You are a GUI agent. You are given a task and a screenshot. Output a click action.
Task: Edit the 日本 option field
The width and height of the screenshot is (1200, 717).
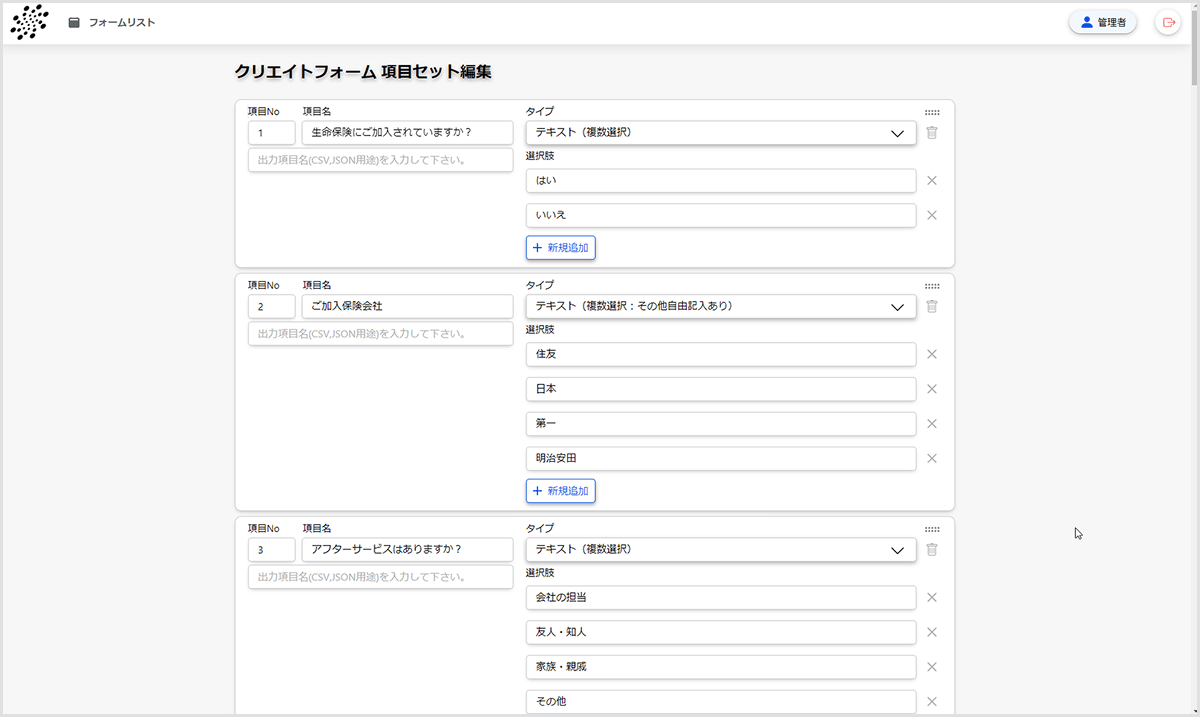pos(721,389)
